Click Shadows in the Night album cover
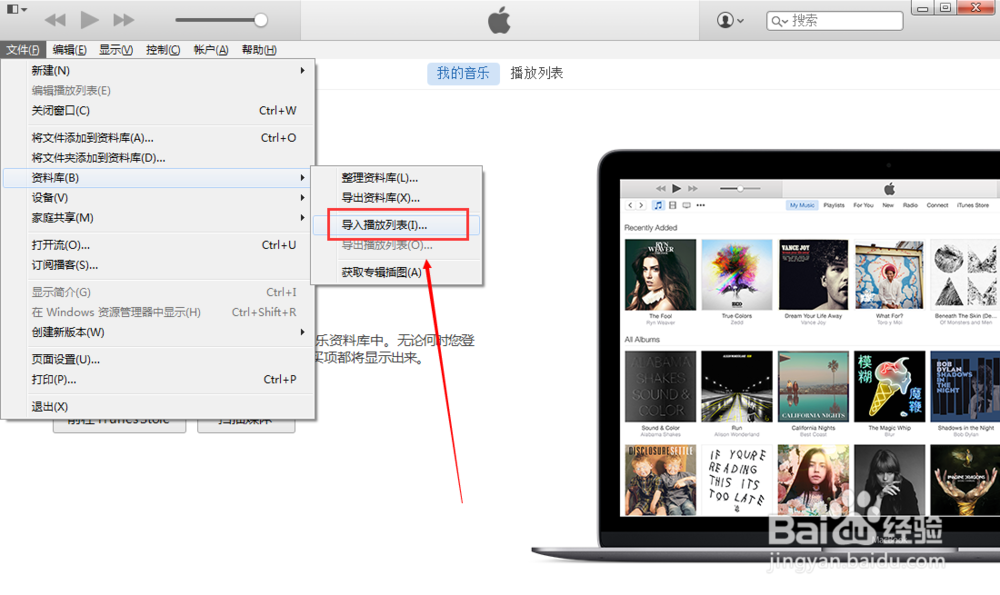Screen dimensions: 1000x595 coord(965,386)
